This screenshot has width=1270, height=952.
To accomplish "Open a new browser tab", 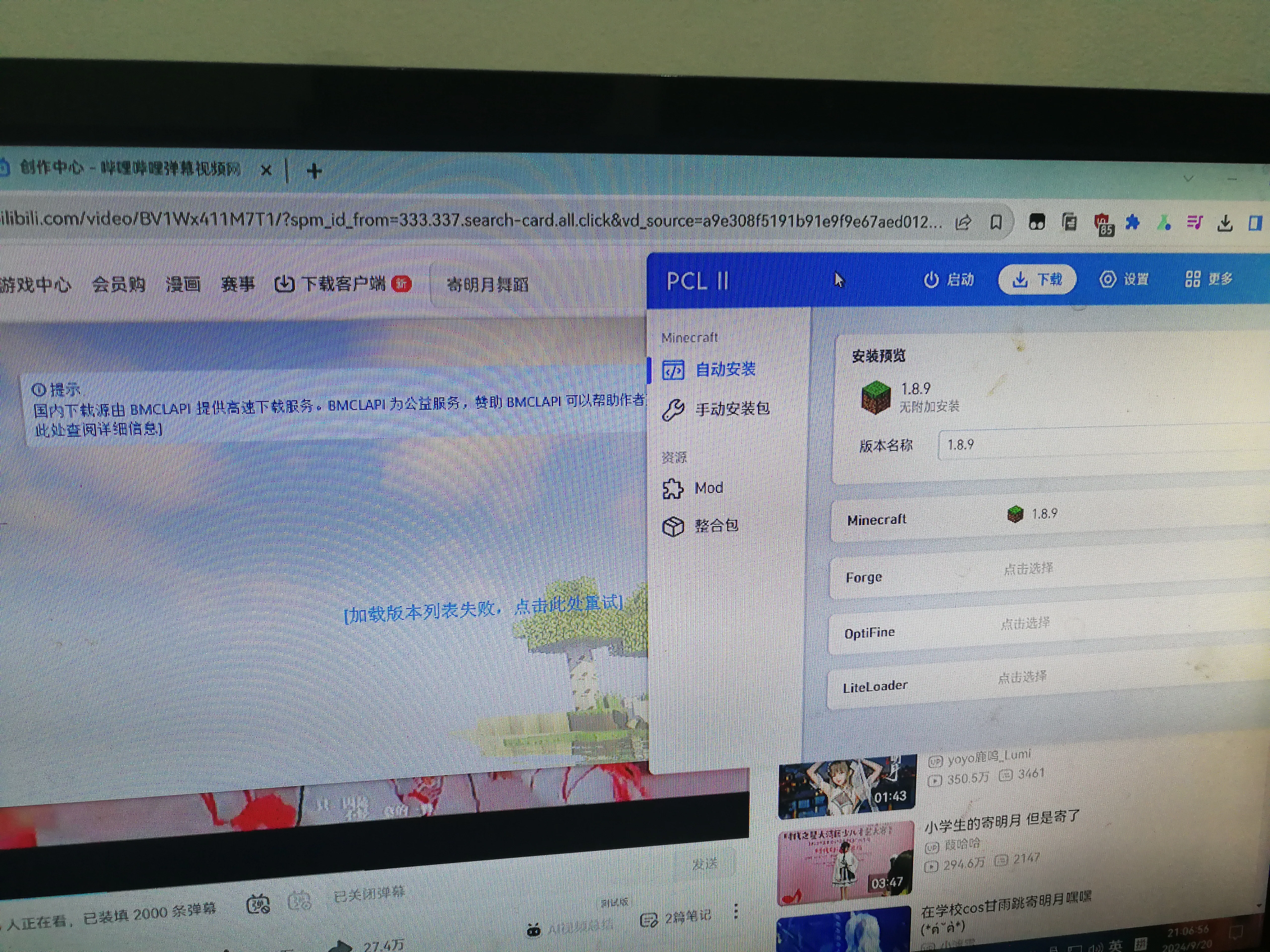I will point(314,171).
